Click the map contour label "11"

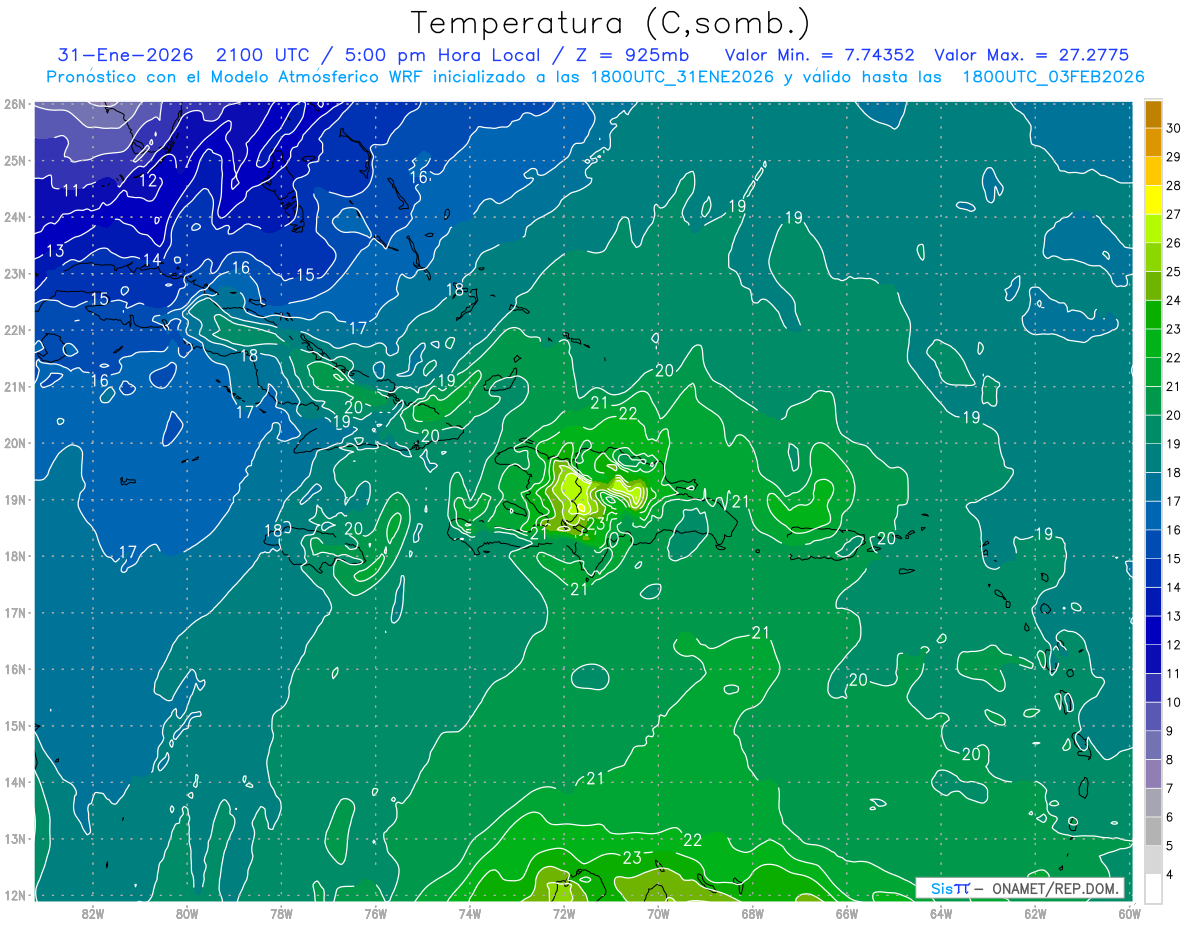[x=71, y=191]
